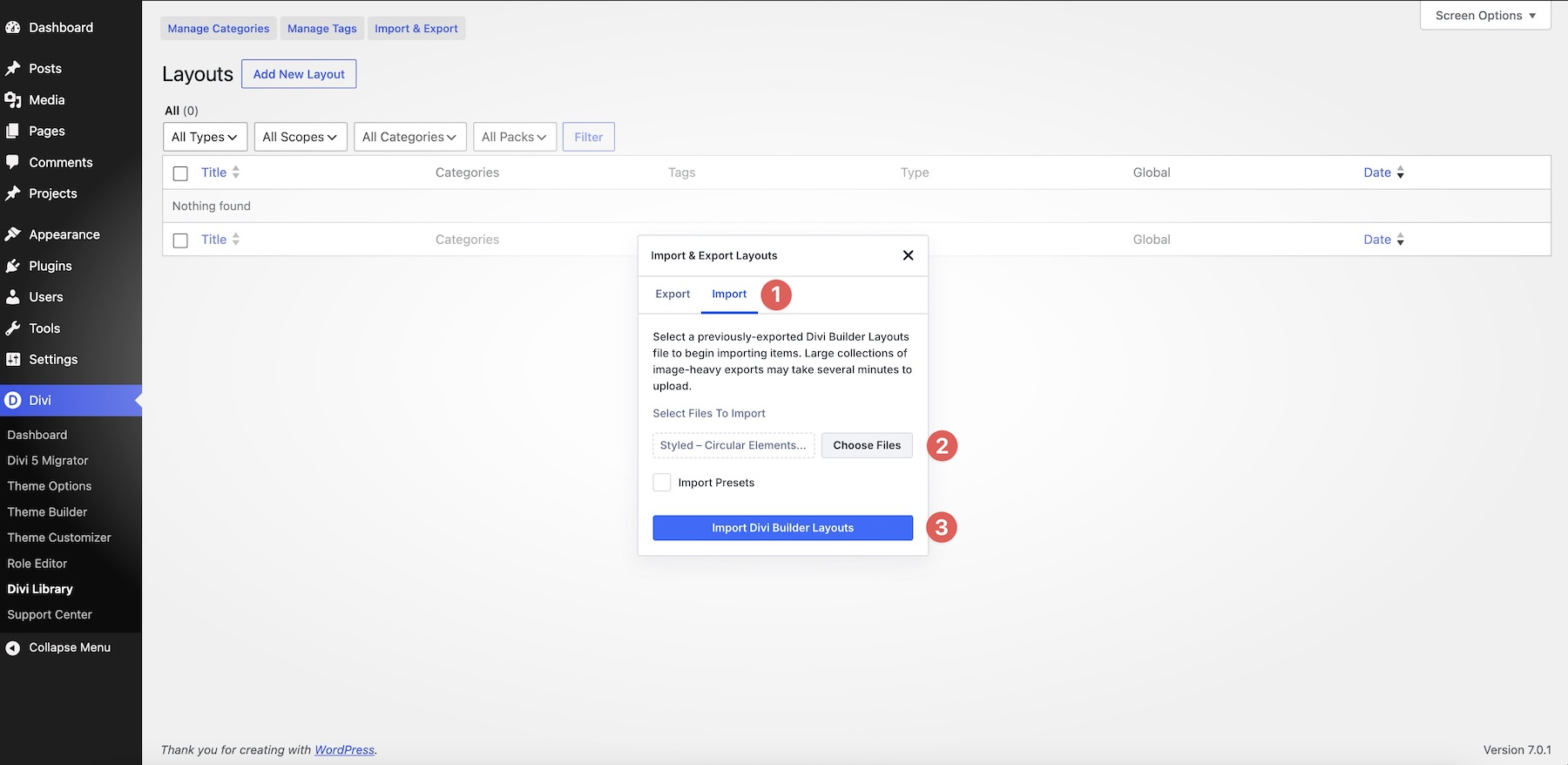1568x765 pixels.
Task: Sort by the bottom Date column link
Action: [1377, 240]
